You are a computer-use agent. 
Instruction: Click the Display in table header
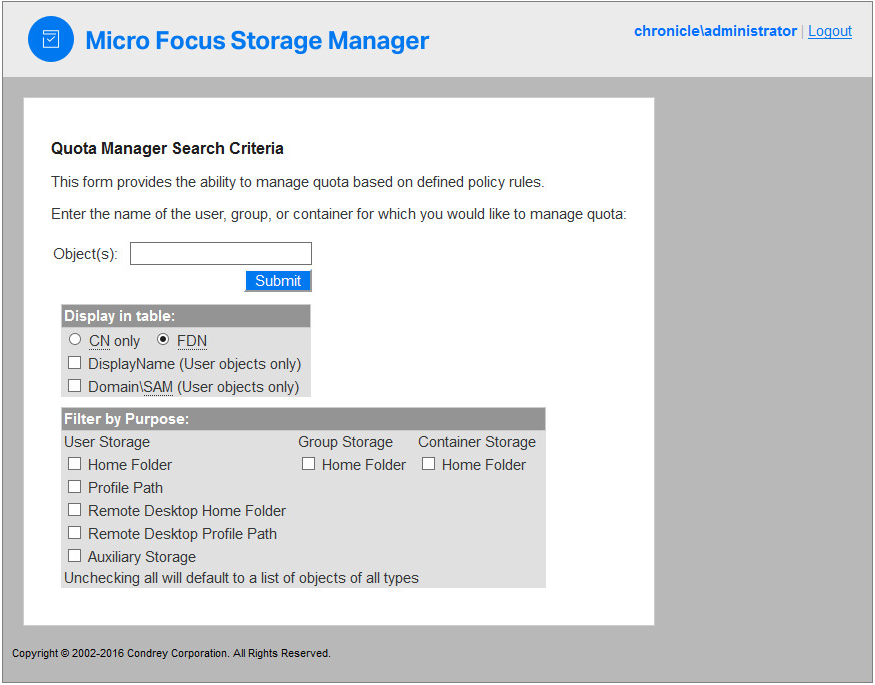tap(119, 316)
